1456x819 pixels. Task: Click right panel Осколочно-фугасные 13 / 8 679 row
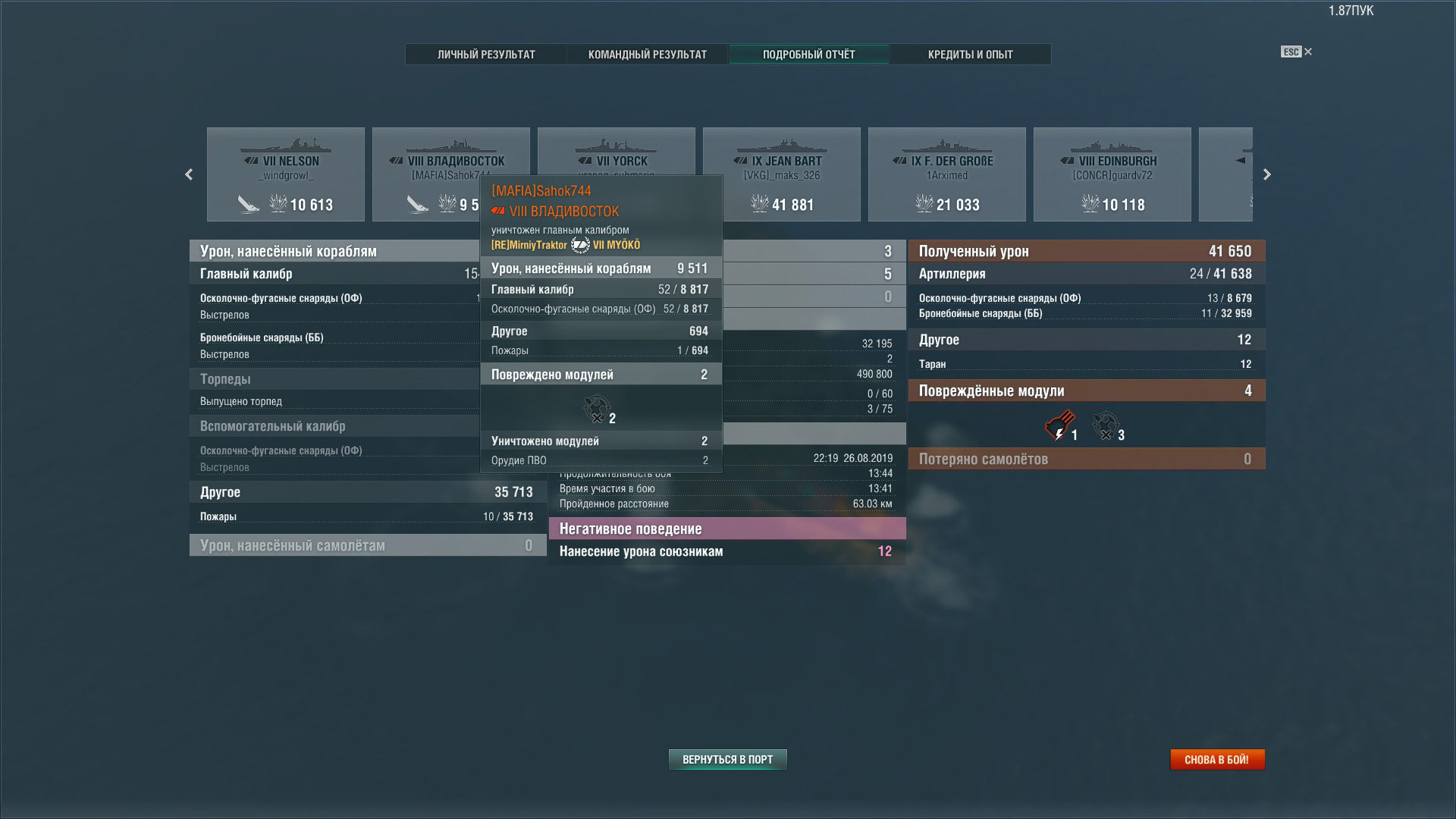[x=1087, y=298]
